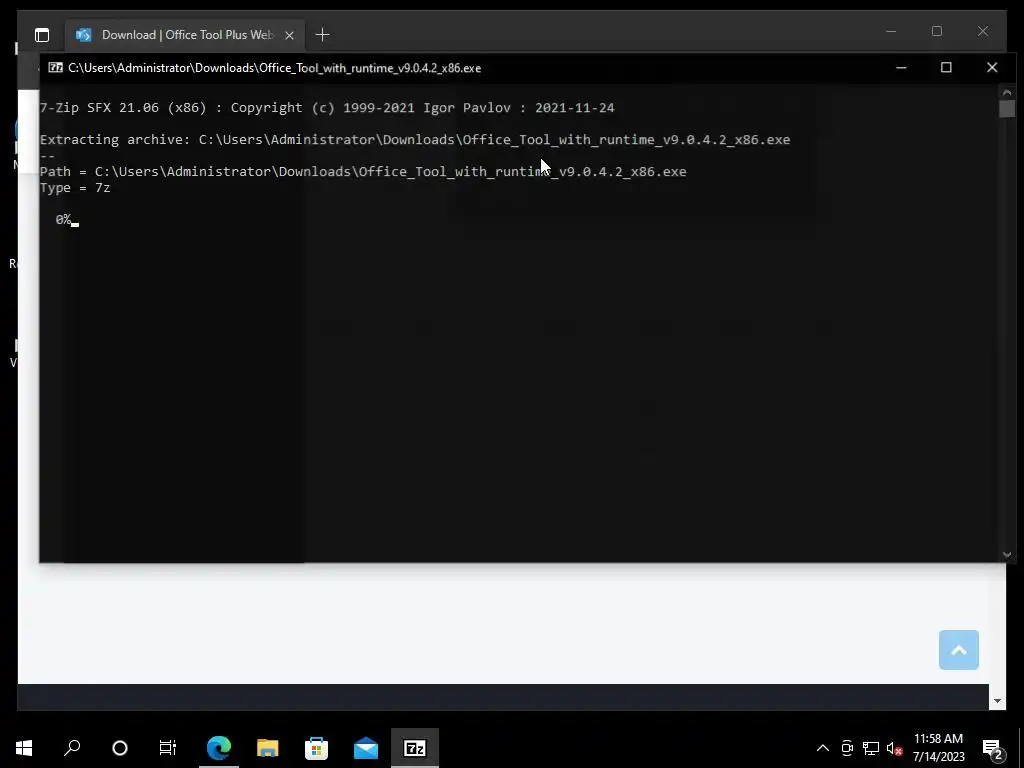The image size is (1024, 768).
Task: Click the 'Path =' line in console
Action: 363,172
